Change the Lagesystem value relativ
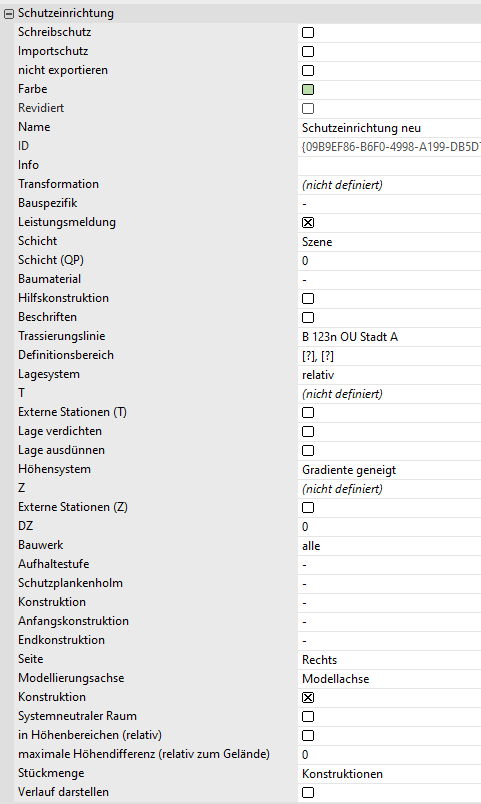481x804 pixels. click(389, 374)
